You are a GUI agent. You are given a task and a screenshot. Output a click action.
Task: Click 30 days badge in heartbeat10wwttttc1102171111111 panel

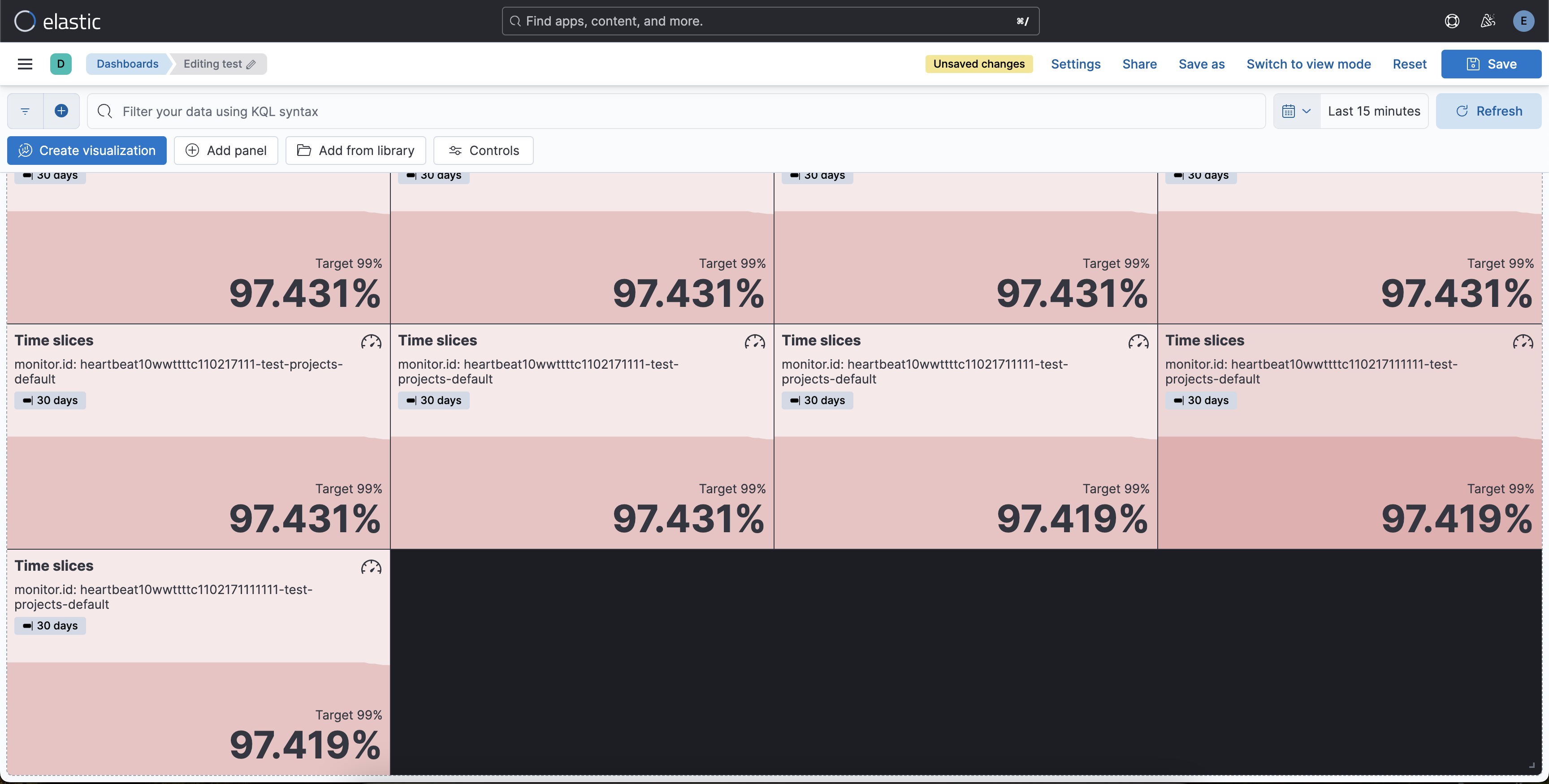(50, 626)
